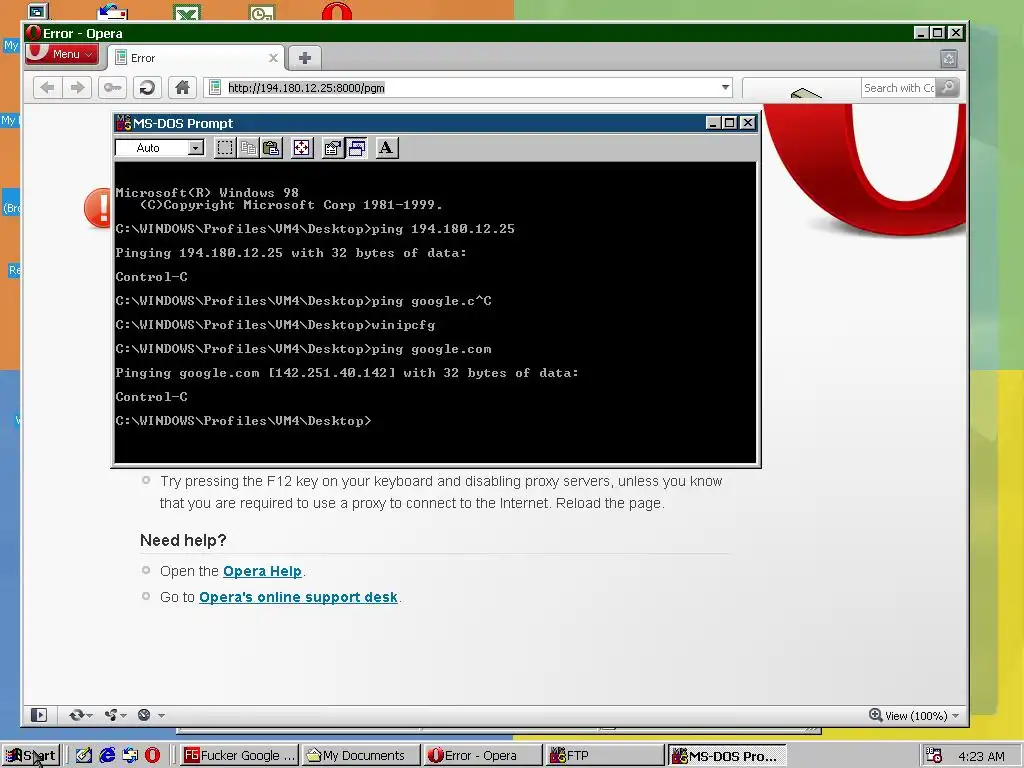Click the Mark tool in the MS-DOS Prompt toolbar

(x=225, y=148)
